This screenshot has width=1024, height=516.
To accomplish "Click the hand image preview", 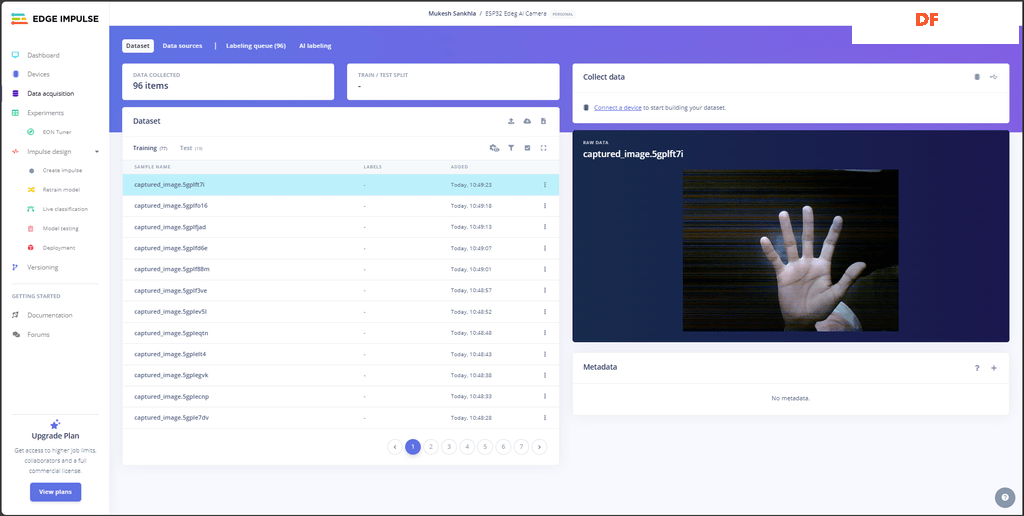I will click(x=790, y=250).
